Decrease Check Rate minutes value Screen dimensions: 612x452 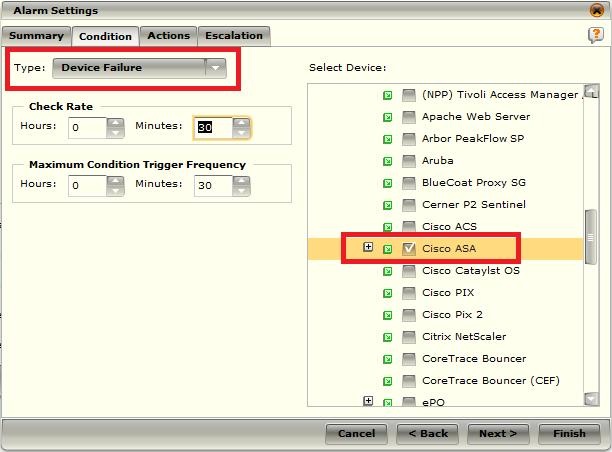point(241,133)
